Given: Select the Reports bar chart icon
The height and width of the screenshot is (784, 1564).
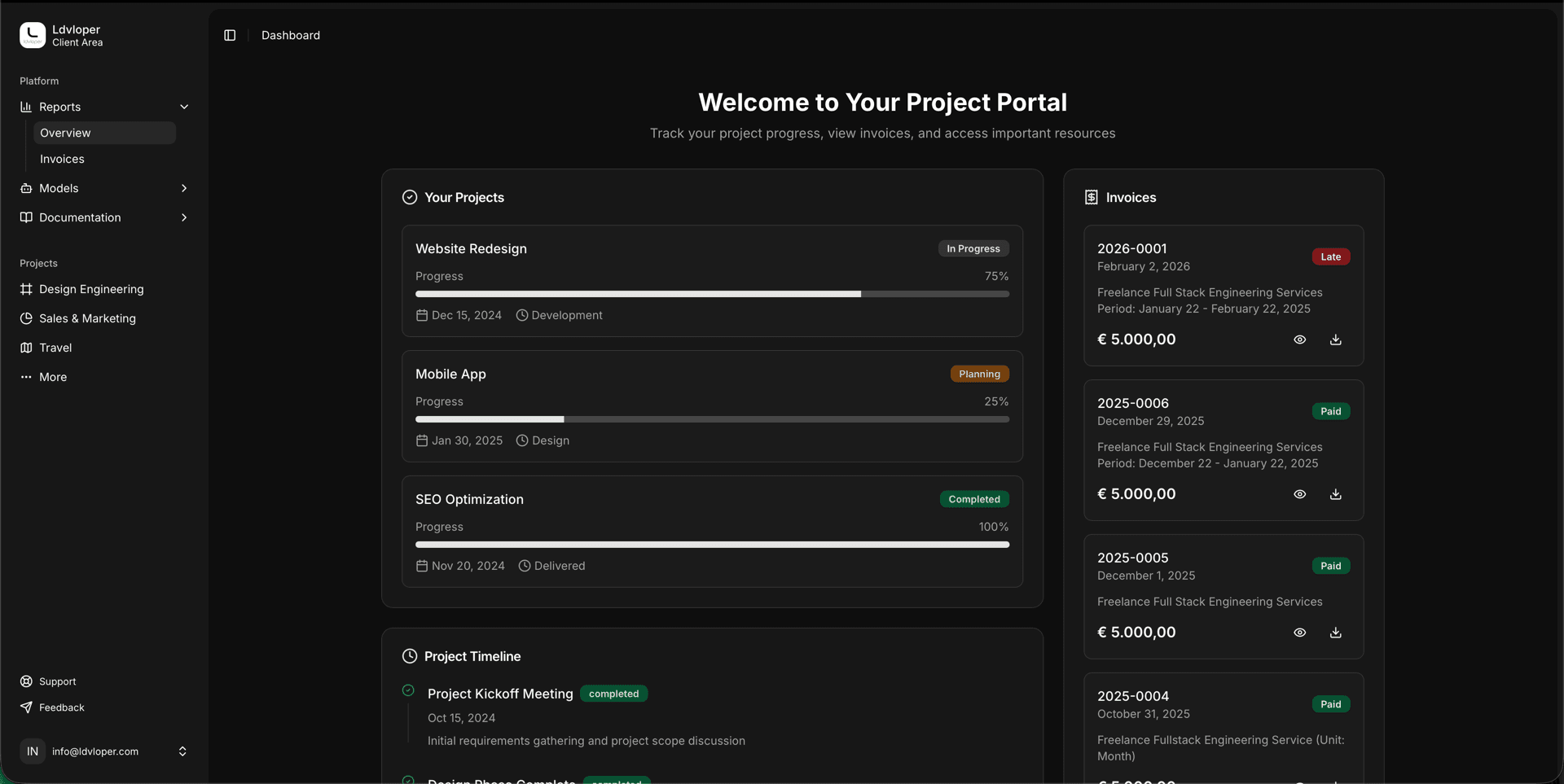Looking at the screenshot, I should click(26, 107).
